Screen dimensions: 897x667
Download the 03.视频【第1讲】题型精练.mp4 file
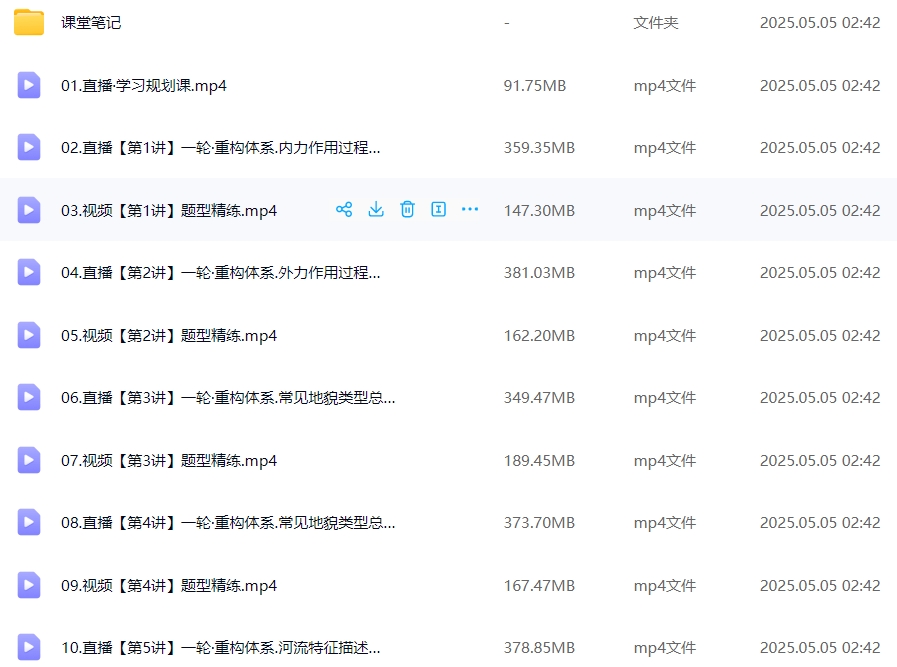376,209
